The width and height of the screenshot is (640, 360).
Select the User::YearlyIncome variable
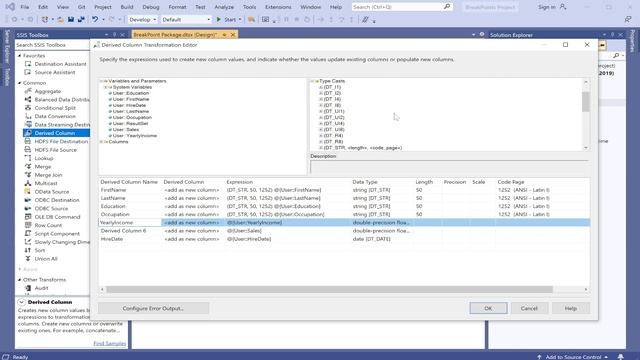click(x=135, y=136)
